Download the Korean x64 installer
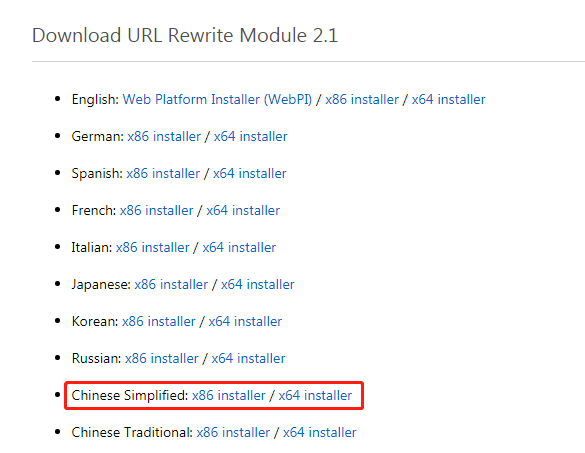 click(x=245, y=321)
